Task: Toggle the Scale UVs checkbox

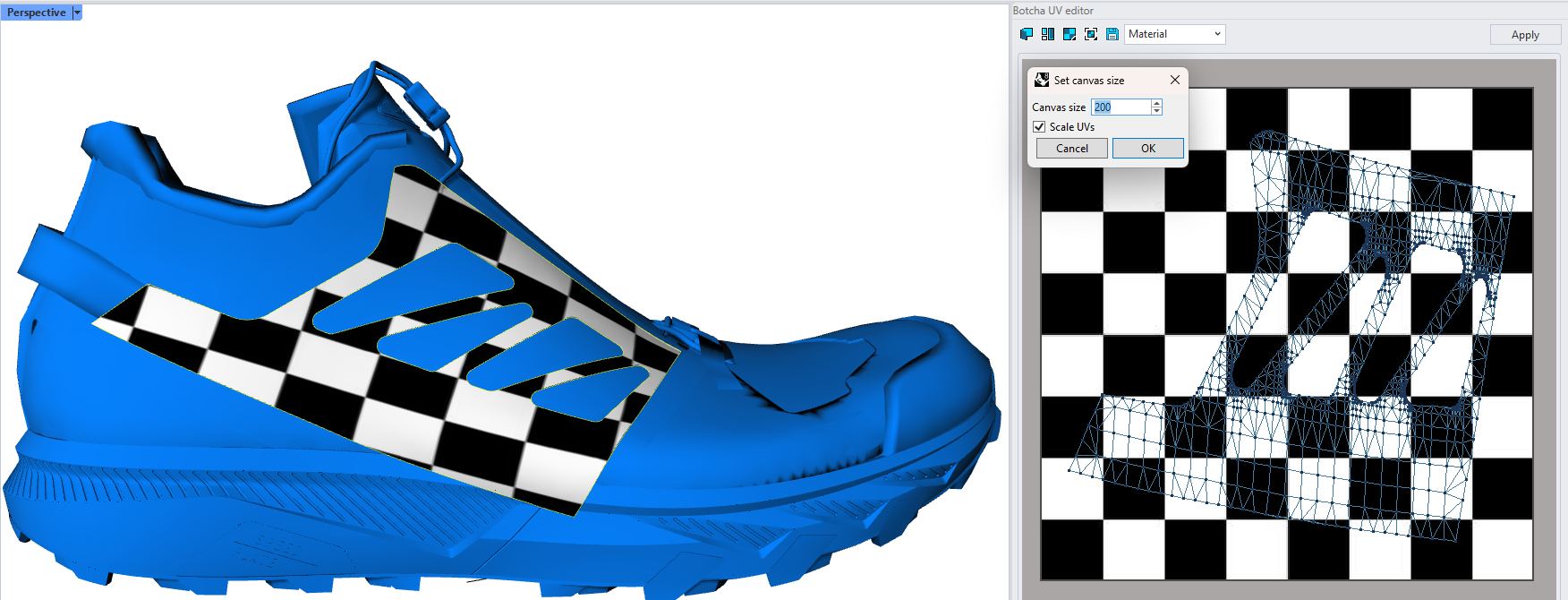Action: tap(1040, 127)
